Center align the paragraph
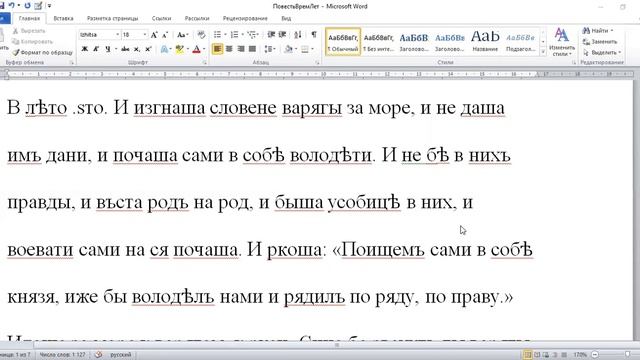Image resolution: width=640 pixels, height=360 pixels. pos(229,49)
